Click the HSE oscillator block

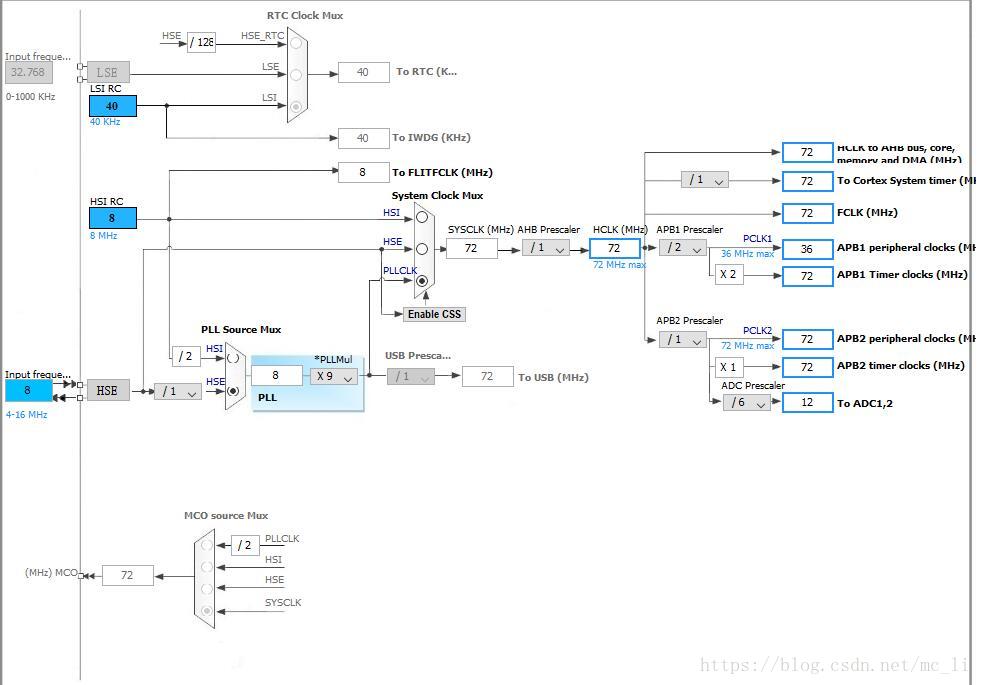(108, 390)
